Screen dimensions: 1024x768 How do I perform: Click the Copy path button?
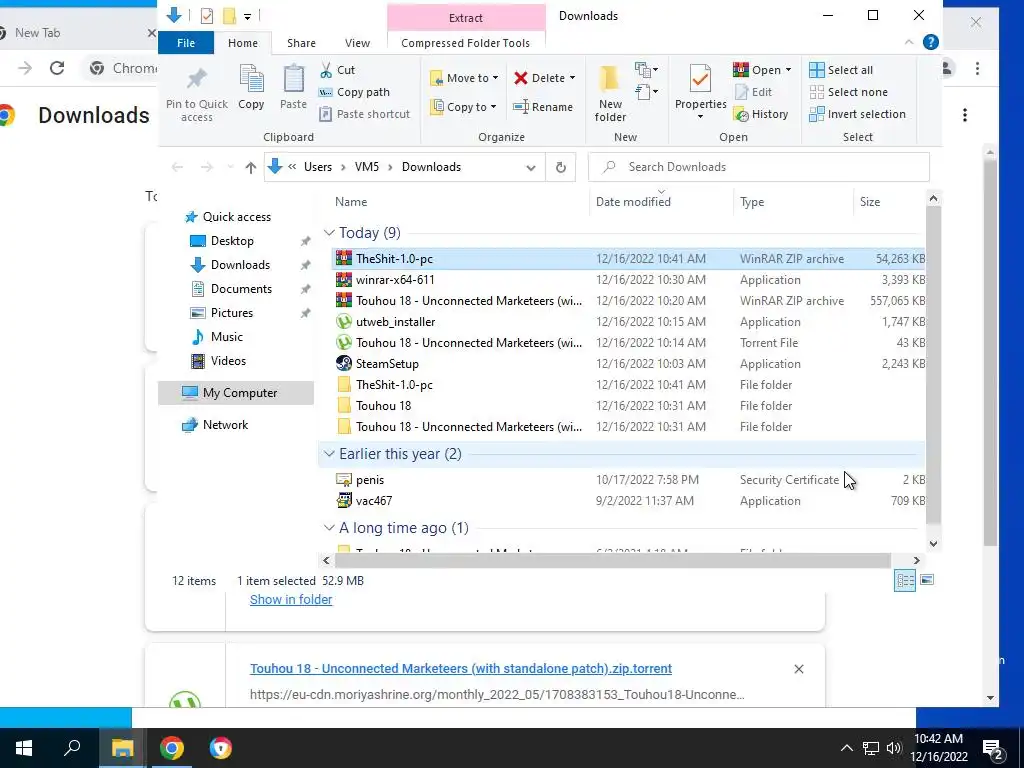coord(354,92)
